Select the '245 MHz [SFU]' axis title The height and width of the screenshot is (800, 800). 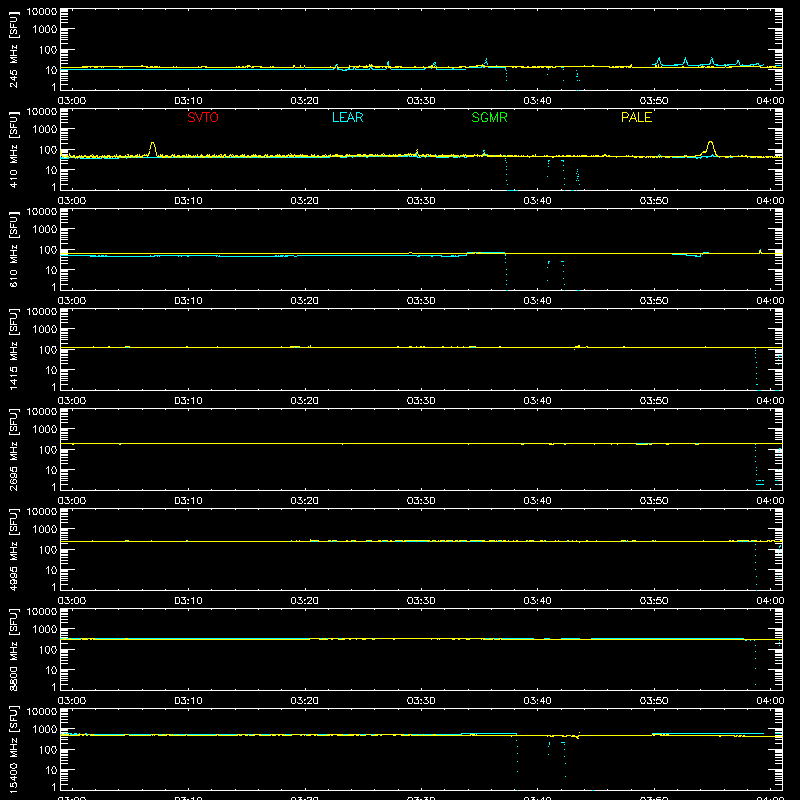tap(14, 50)
